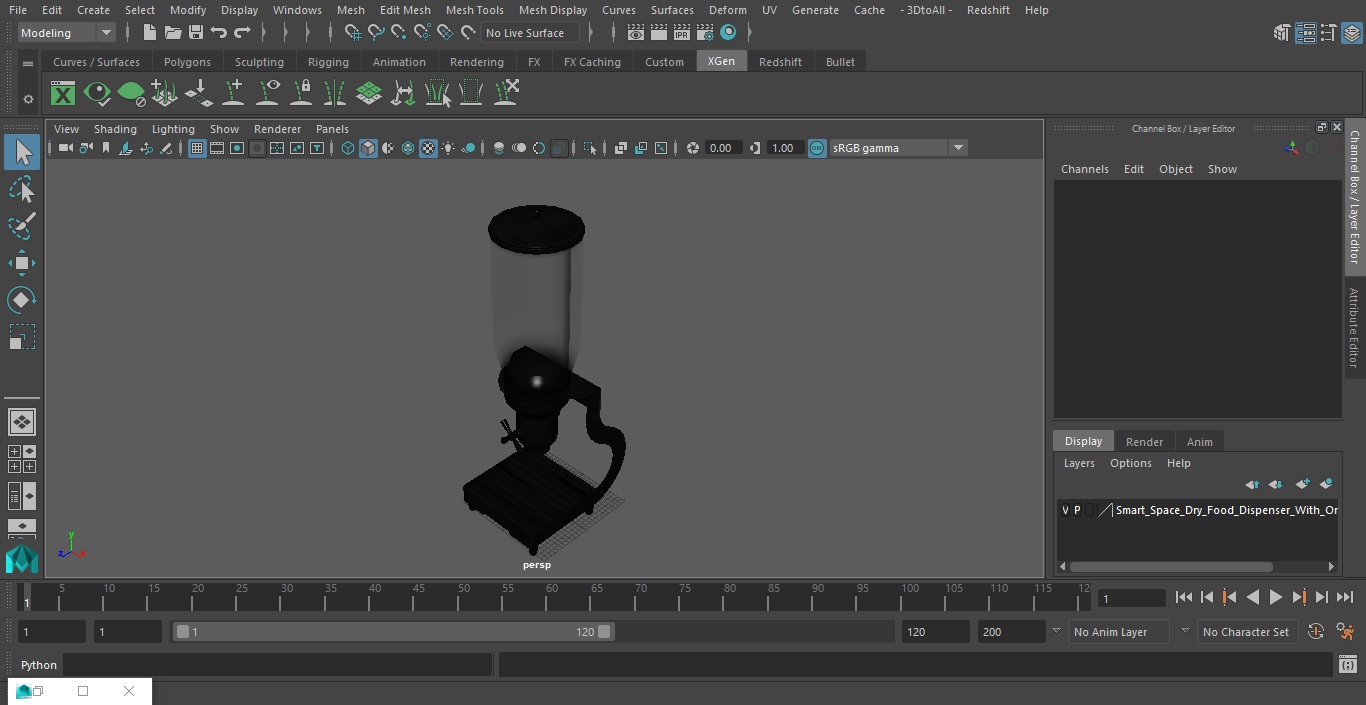1366x705 pixels.
Task: Step to the next key
Action: tap(1298, 597)
